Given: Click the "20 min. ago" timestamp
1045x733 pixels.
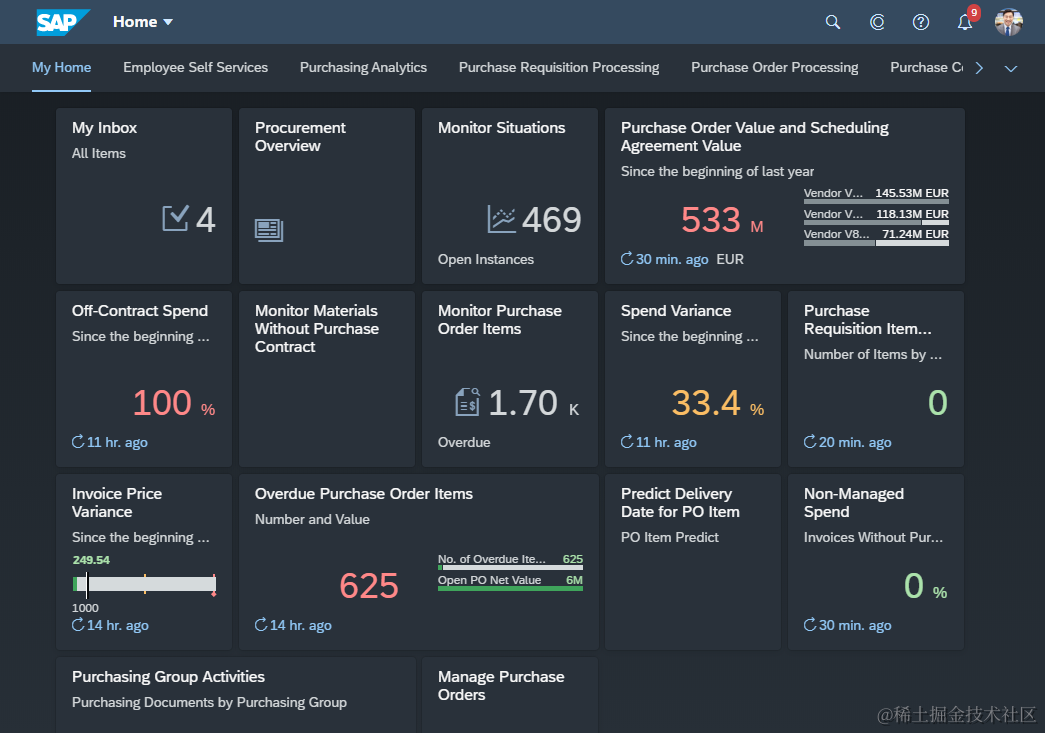Looking at the screenshot, I should (855, 442).
